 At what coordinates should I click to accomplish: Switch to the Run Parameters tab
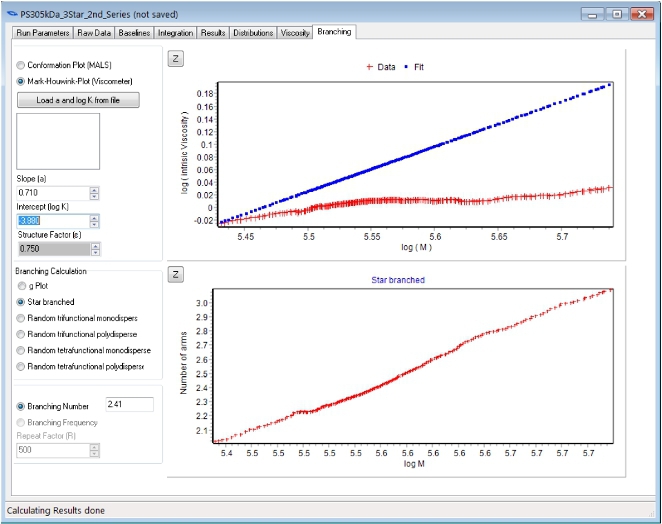(43, 33)
